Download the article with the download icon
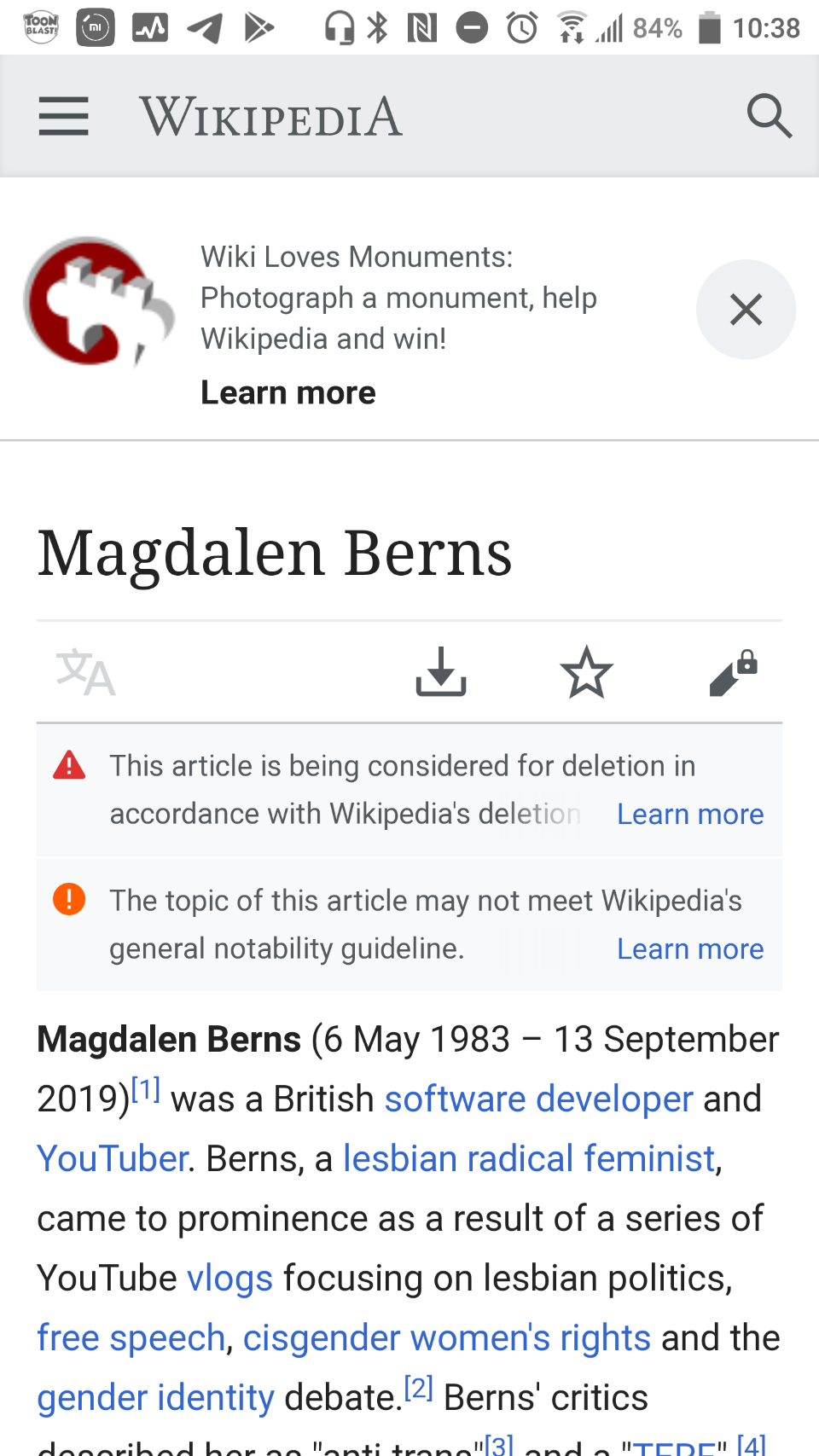Viewport: 819px width, 1456px height. click(x=440, y=672)
